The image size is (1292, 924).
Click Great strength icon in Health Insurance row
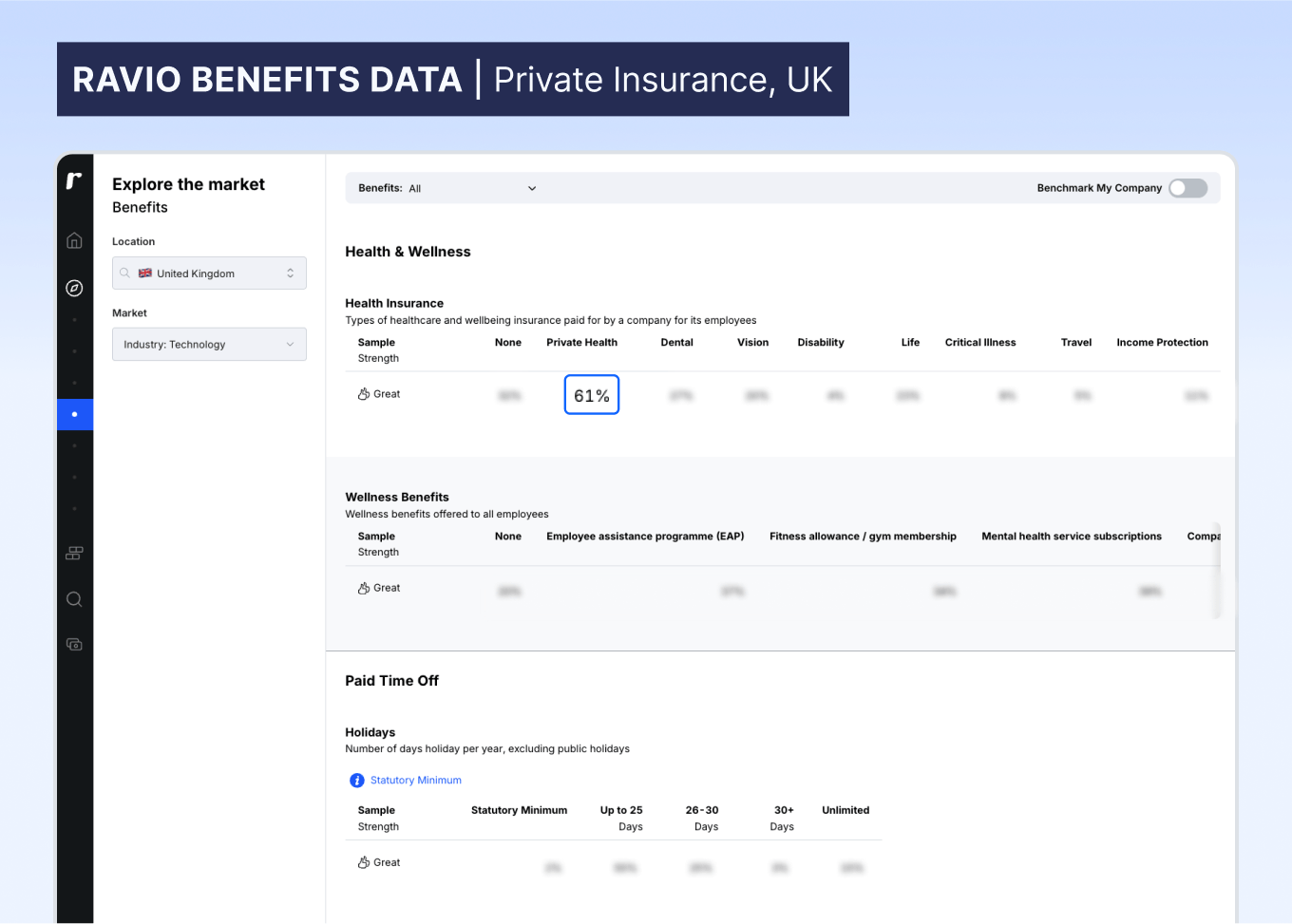click(x=364, y=394)
